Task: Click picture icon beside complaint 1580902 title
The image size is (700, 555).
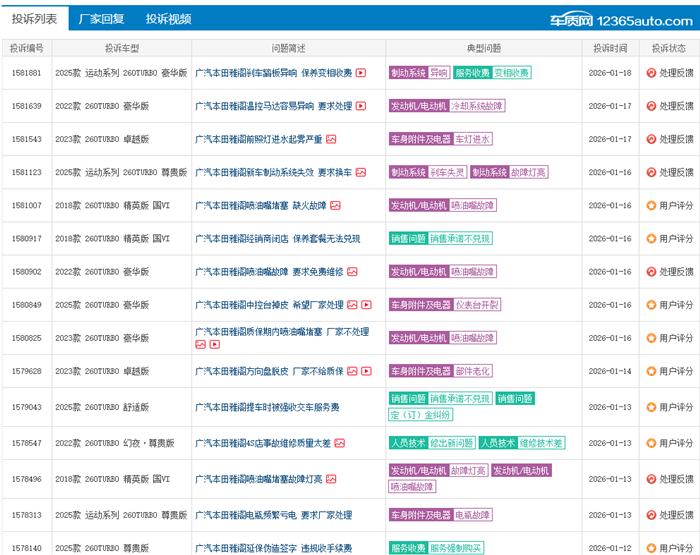Action: (x=352, y=271)
